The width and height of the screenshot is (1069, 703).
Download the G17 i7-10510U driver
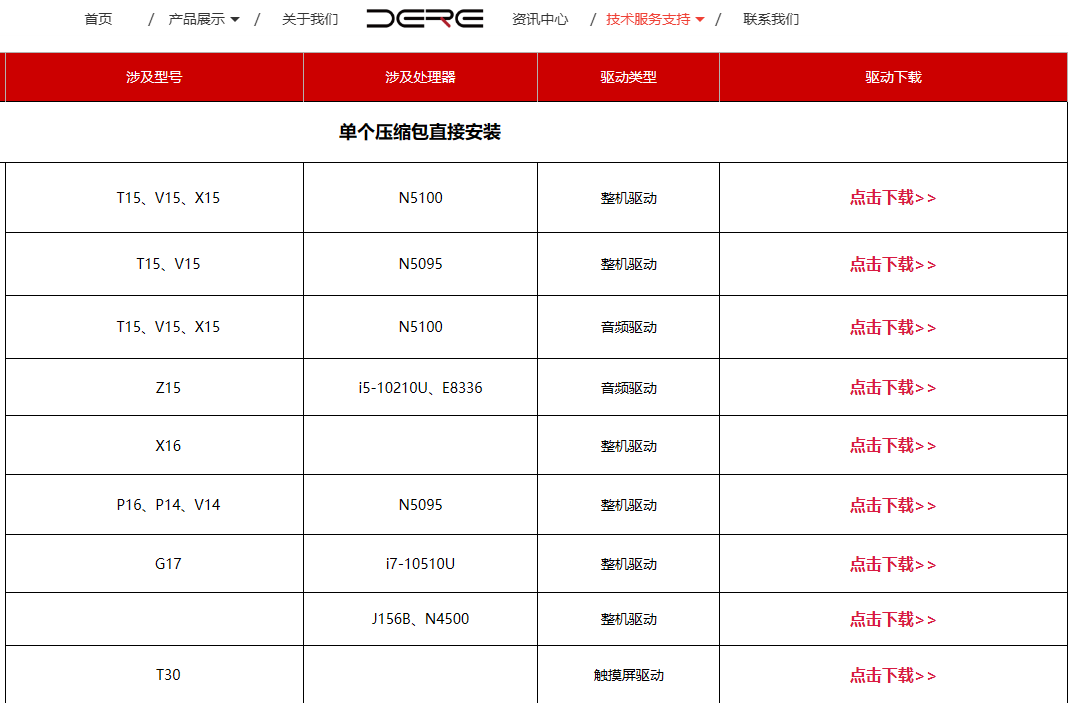point(892,563)
